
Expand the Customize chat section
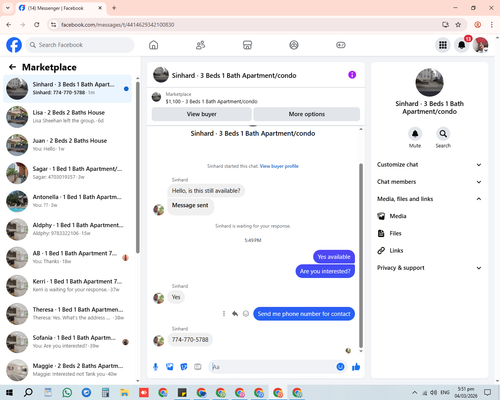429,165
